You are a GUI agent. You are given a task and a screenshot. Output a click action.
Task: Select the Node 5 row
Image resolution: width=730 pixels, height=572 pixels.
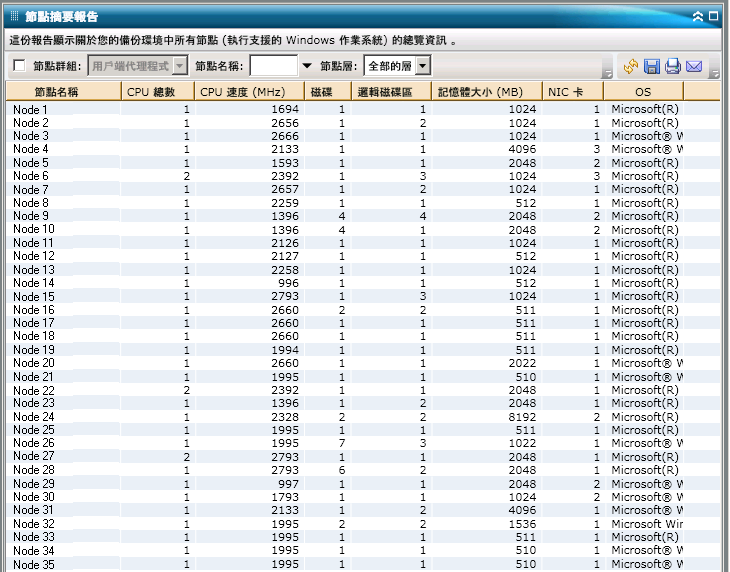[363, 163]
